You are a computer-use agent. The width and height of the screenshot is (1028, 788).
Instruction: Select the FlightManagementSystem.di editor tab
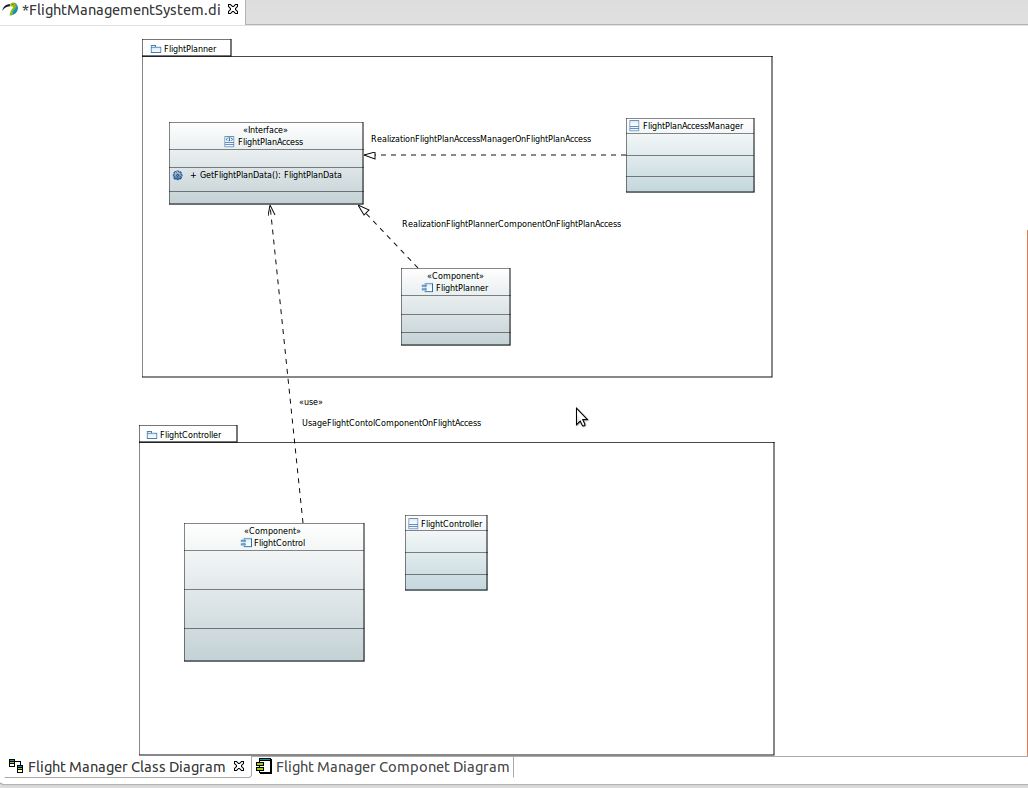(x=122, y=10)
